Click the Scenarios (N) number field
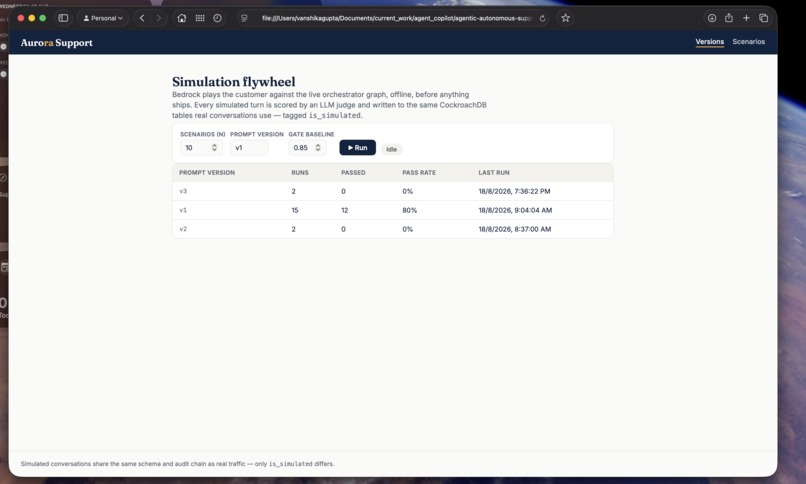 pyautogui.click(x=201, y=147)
